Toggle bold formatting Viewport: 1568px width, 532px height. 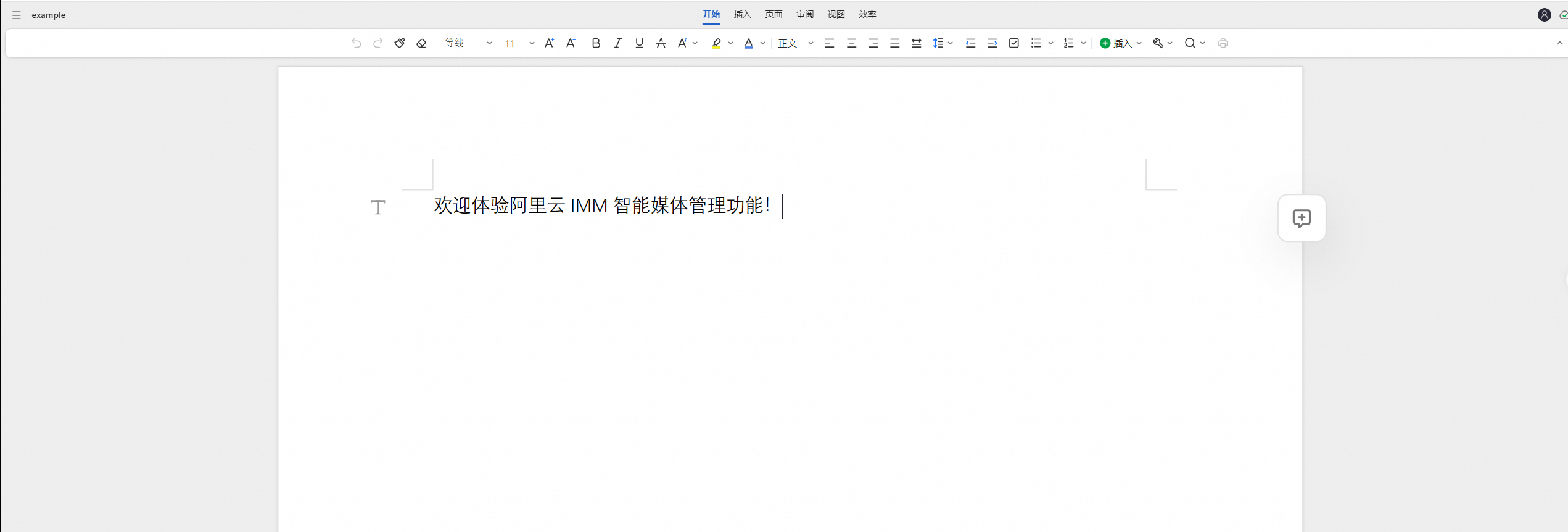point(596,43)
